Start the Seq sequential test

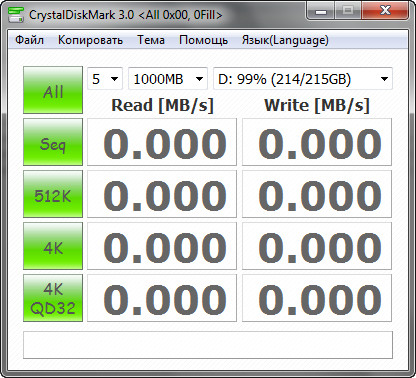pos(53,142)
